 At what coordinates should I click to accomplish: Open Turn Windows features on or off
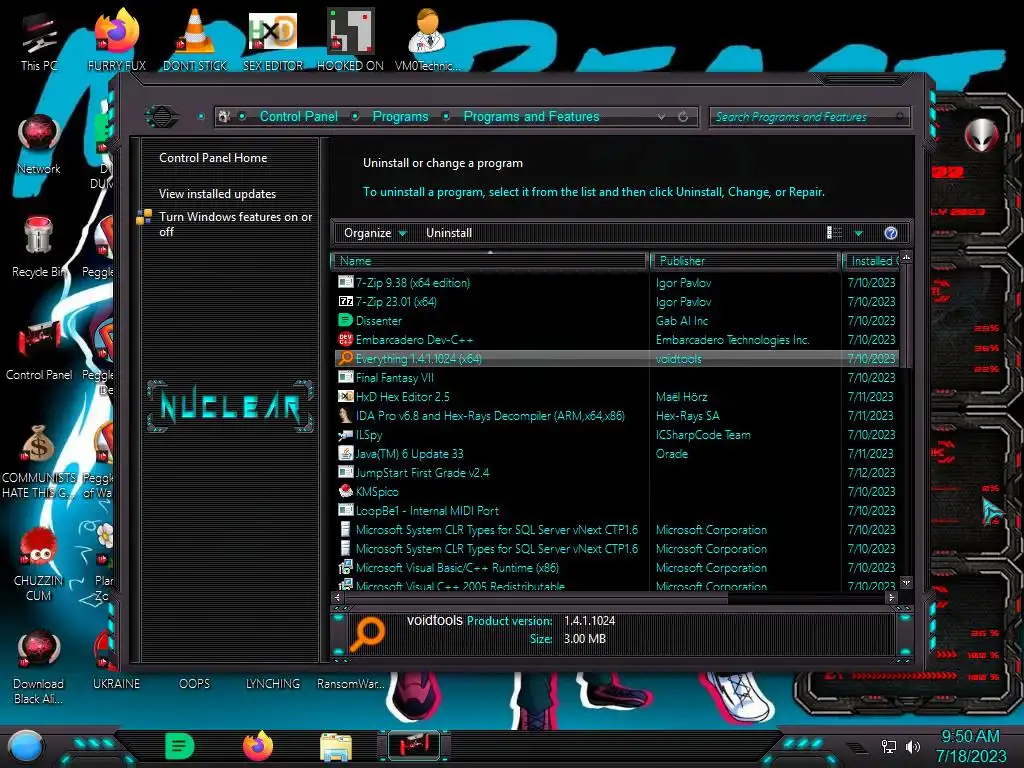(235, 224)
